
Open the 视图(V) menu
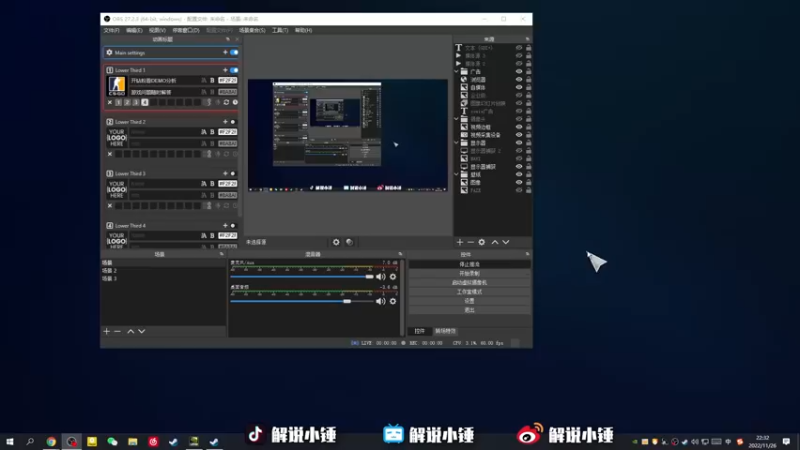[x=157, y=31]
